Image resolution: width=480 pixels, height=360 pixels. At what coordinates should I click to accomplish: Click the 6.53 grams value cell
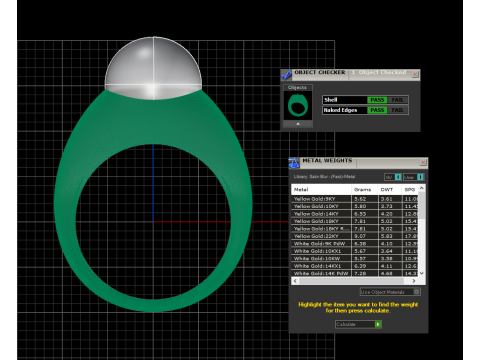[365, 214]
